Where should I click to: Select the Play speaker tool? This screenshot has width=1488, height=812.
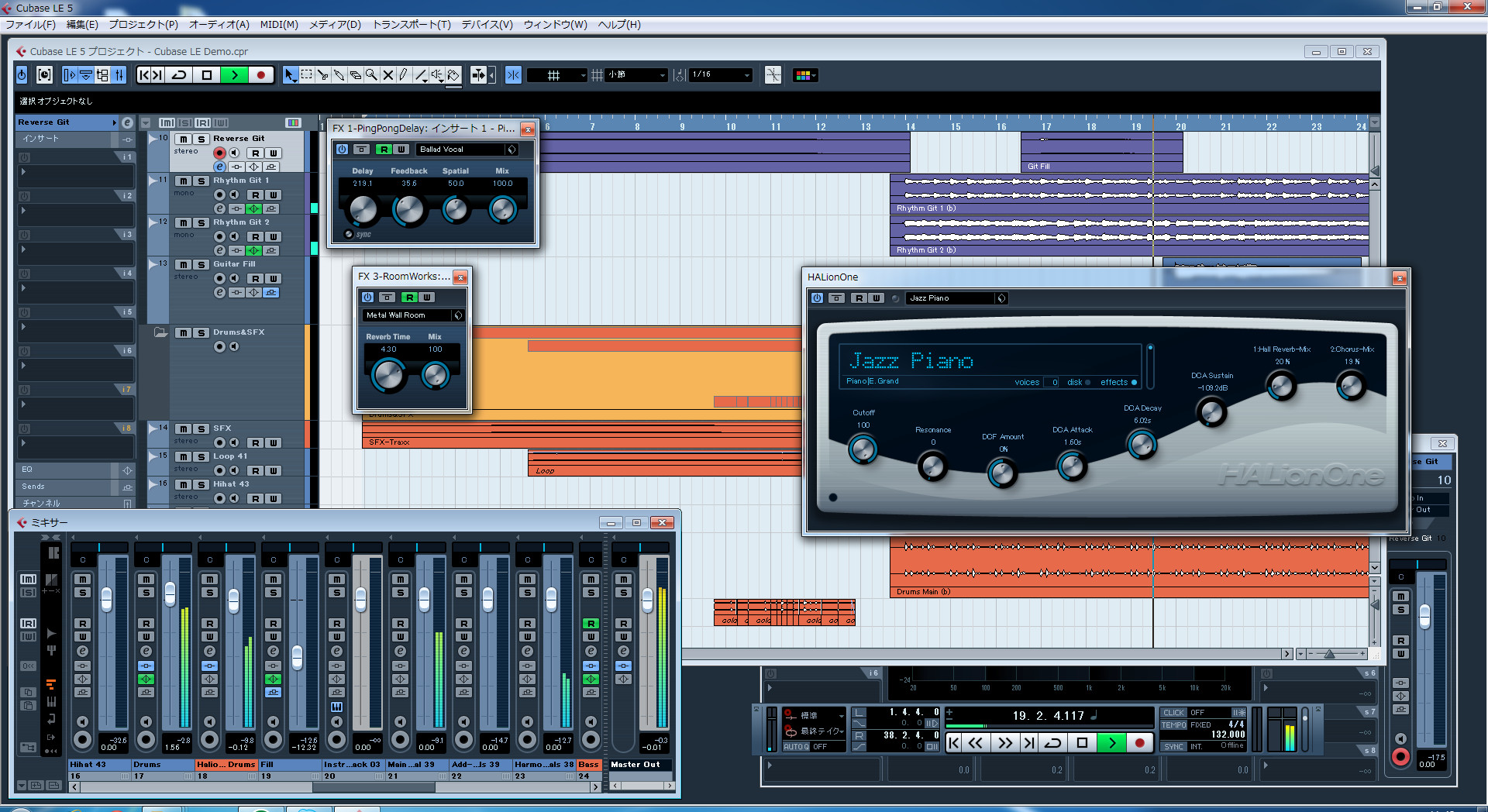437,75
